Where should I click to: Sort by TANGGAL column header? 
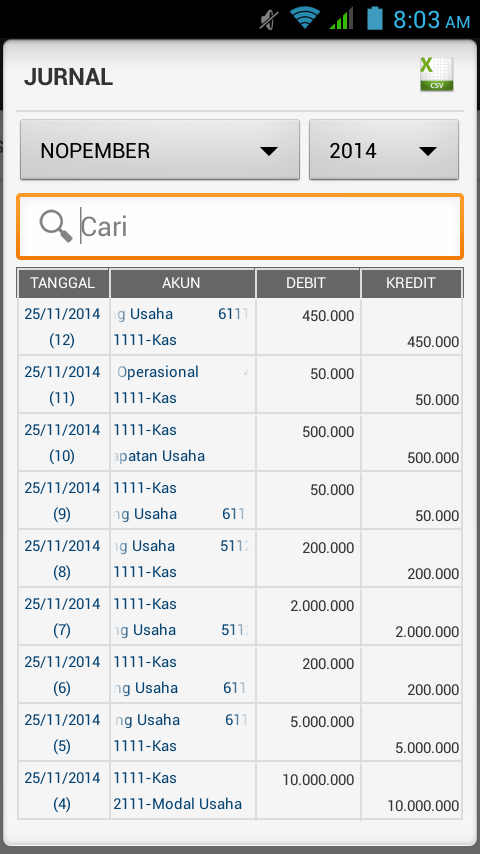(63, 283)
